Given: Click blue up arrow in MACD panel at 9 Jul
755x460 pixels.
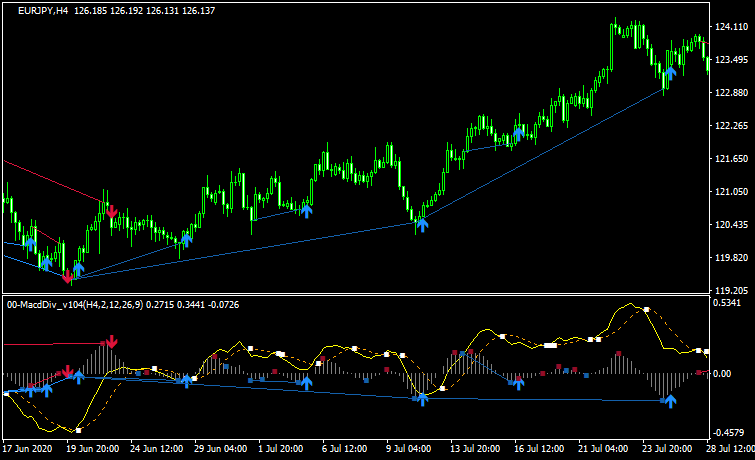Looking at the screenshot, I should tap(422, 398).
